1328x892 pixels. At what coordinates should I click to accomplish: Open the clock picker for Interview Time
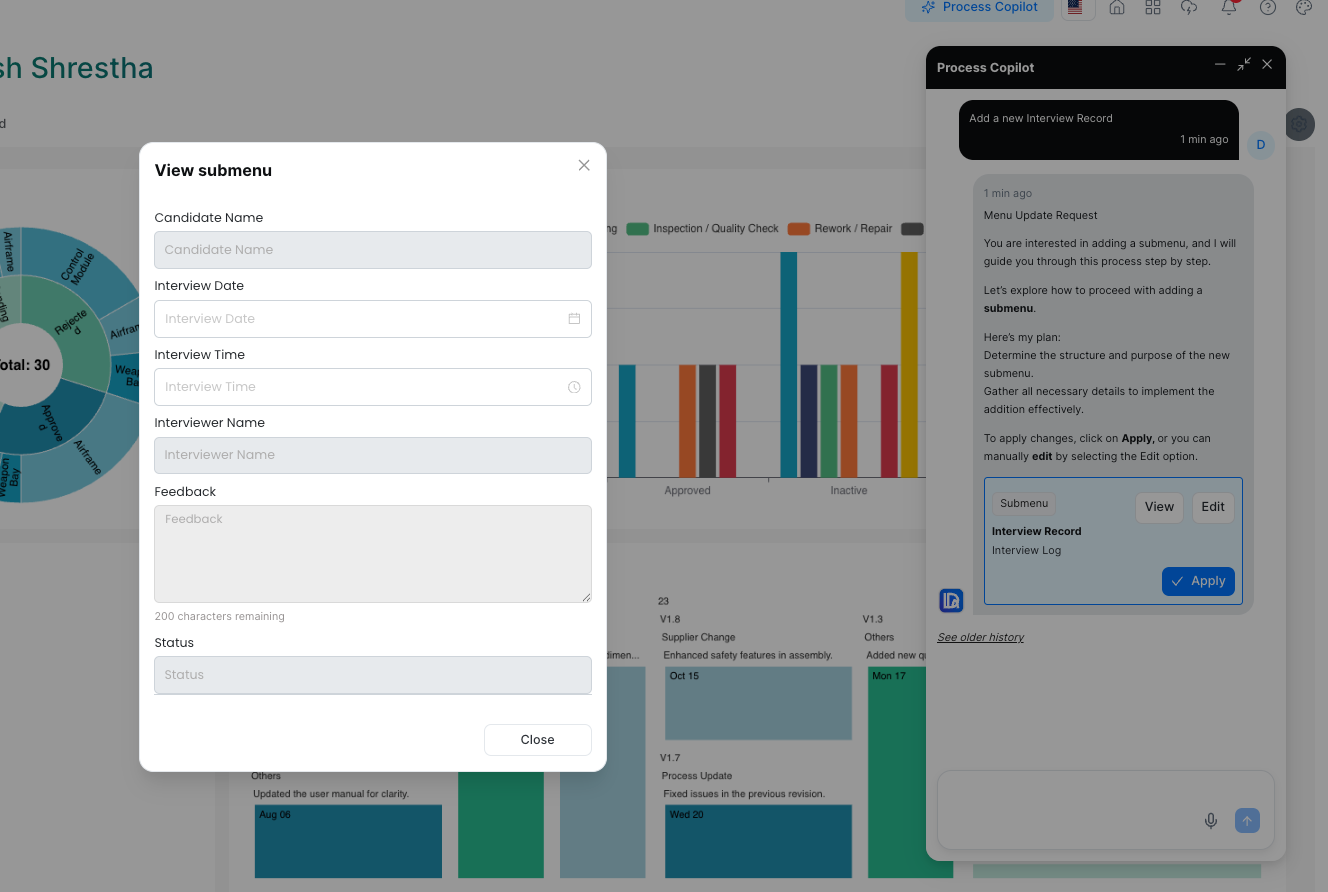(x=573, y=386)
